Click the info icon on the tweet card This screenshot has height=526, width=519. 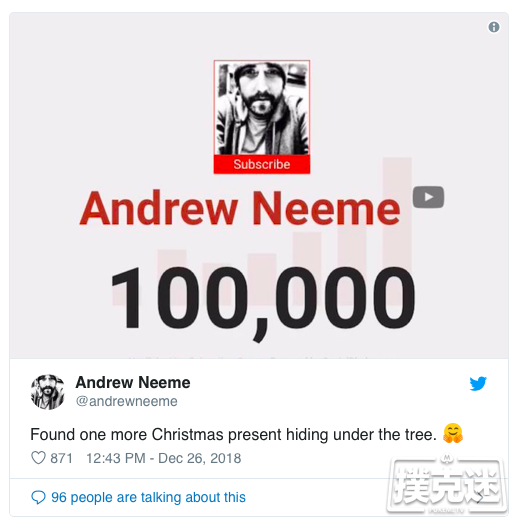[494, 27]
